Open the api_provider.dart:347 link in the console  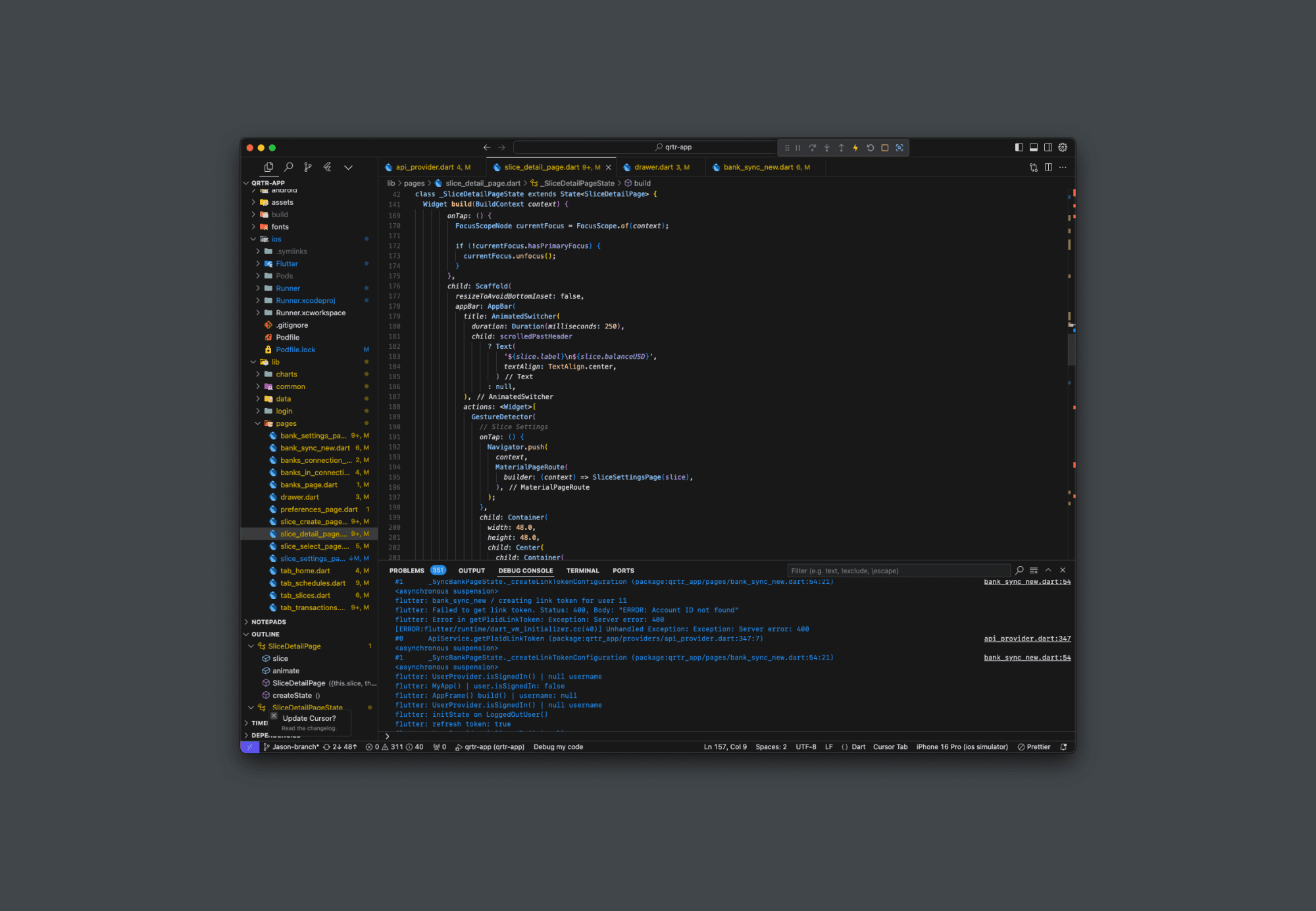[x=1026, y=638]
